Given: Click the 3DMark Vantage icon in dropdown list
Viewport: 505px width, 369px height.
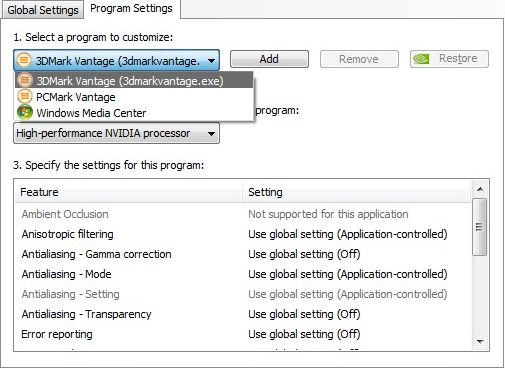Looking at the screenshot, I should pyautogui.click(x=25, y=80).
